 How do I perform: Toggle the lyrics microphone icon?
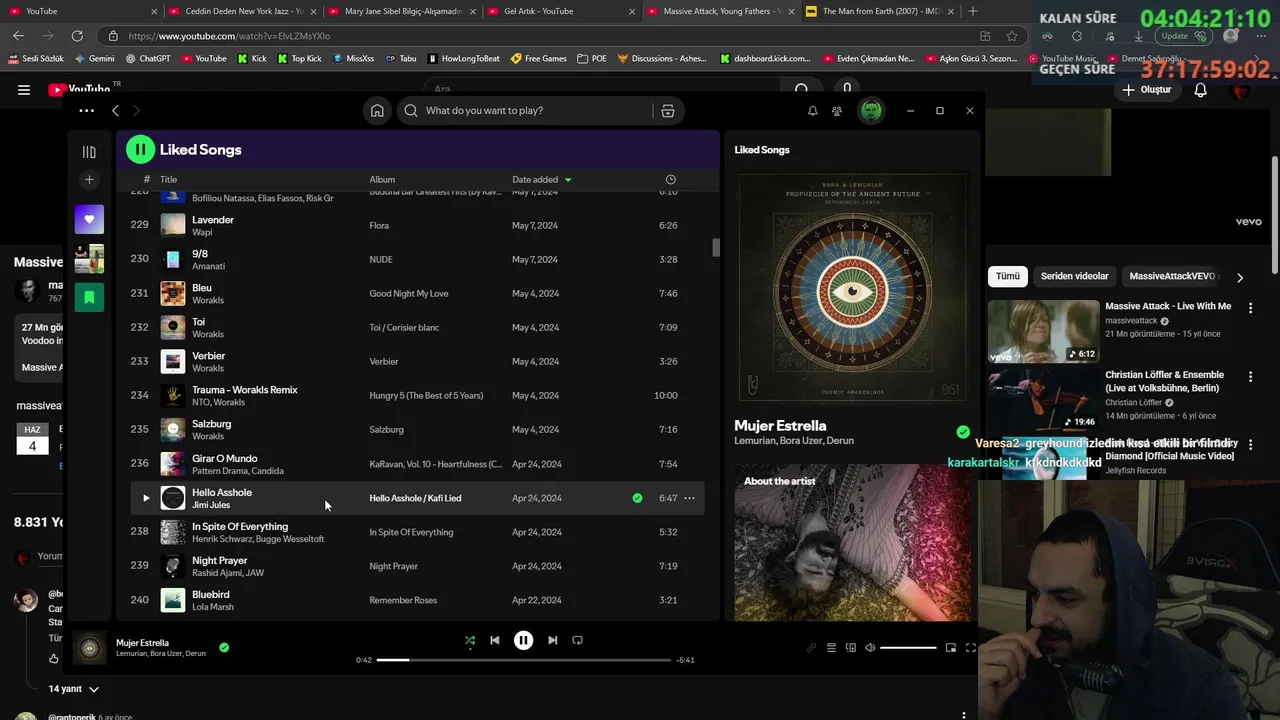811,648
